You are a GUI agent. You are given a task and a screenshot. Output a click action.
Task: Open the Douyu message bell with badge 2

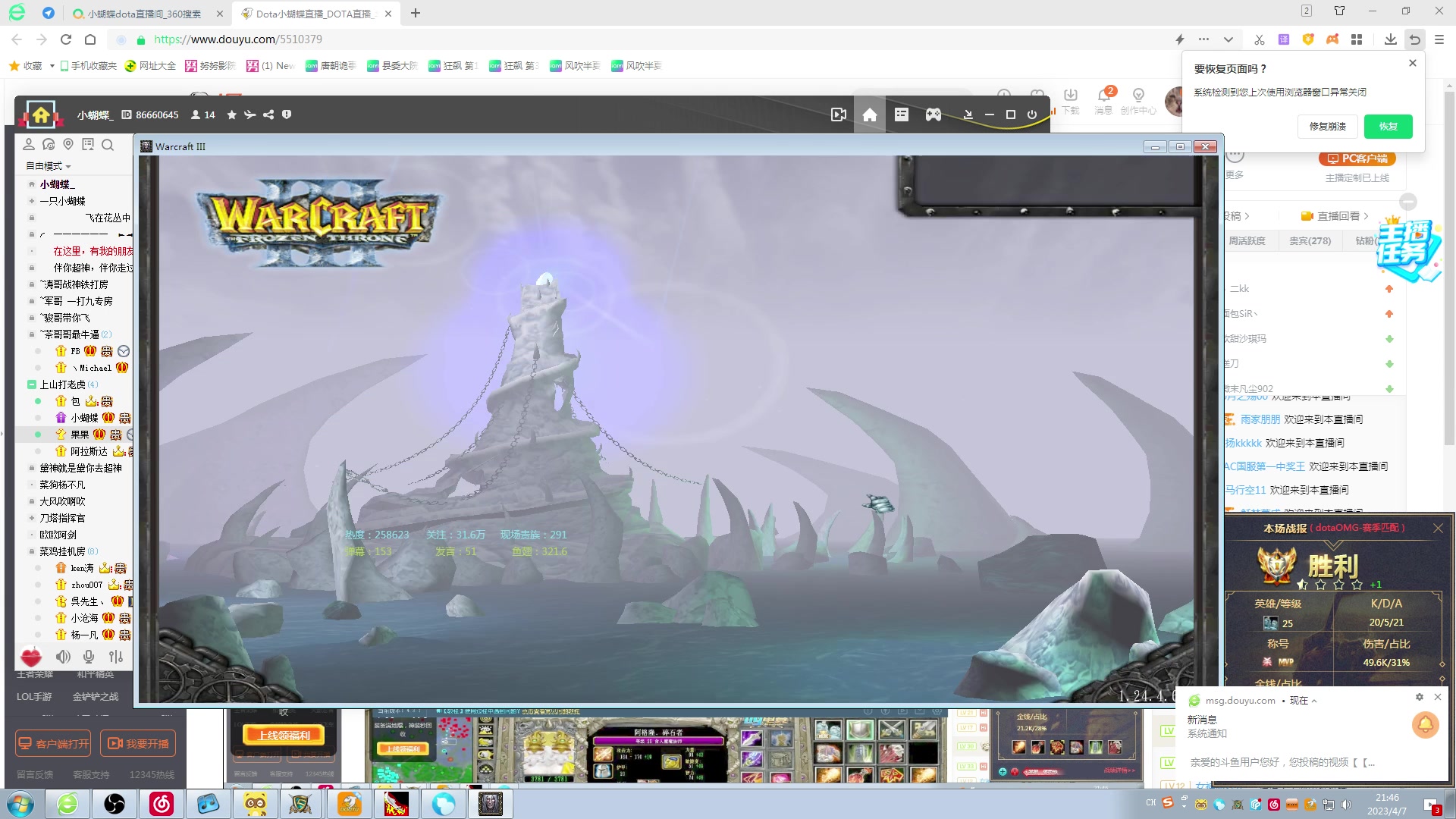[x=1104, y=95]
